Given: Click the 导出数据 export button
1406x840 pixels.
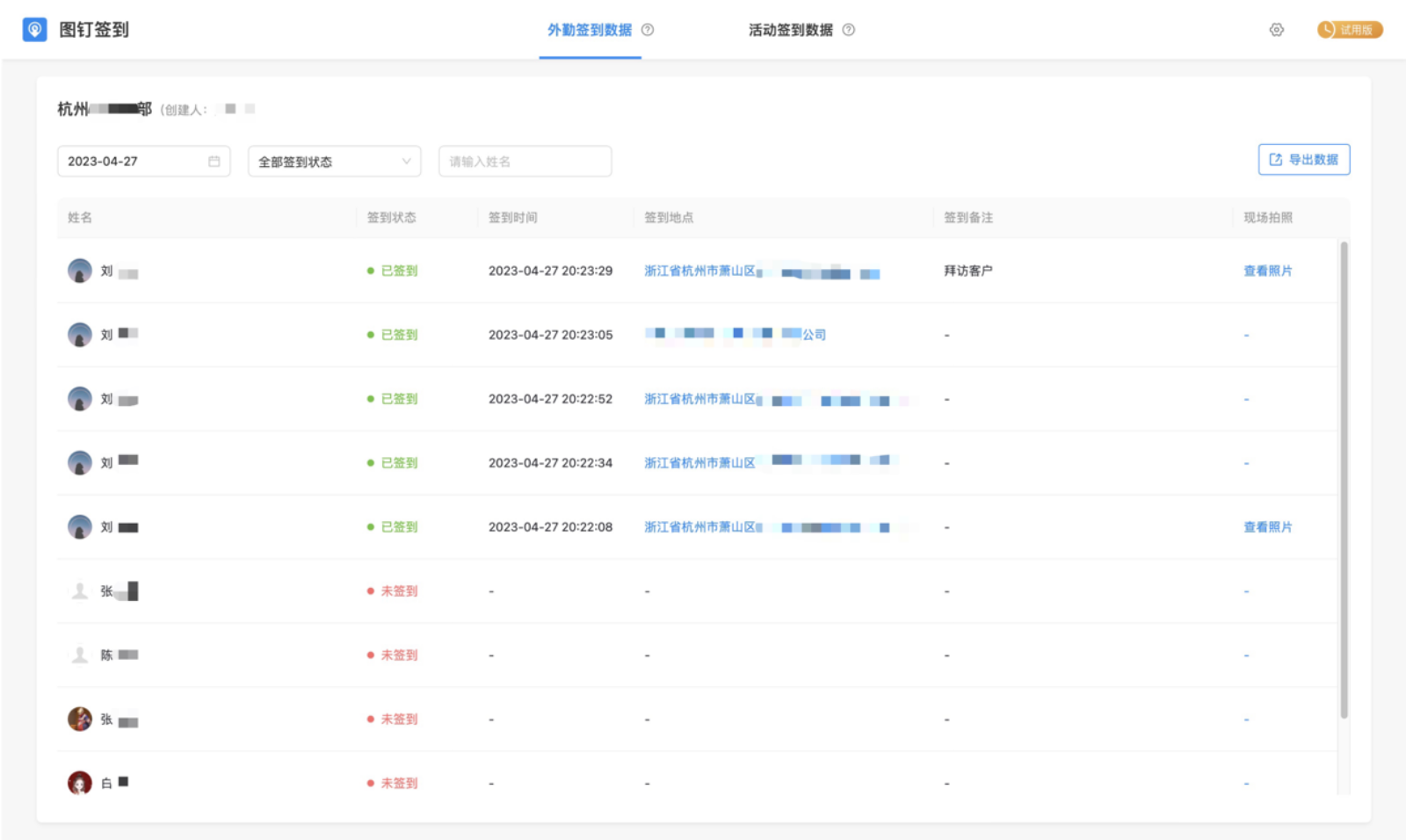Looking at the screenshot, I should point(1303,160).
